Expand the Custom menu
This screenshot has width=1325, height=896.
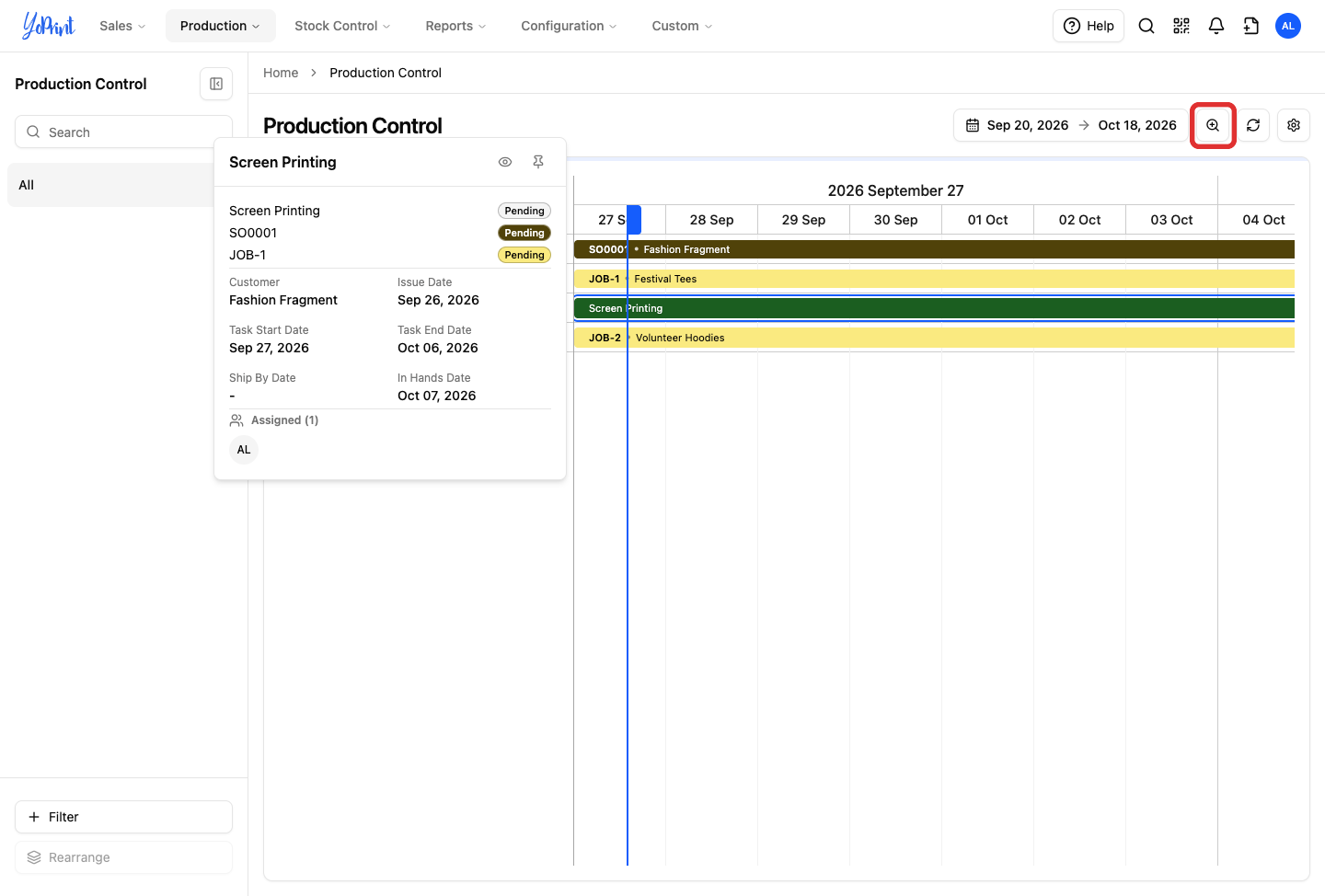tap(682, 26)
